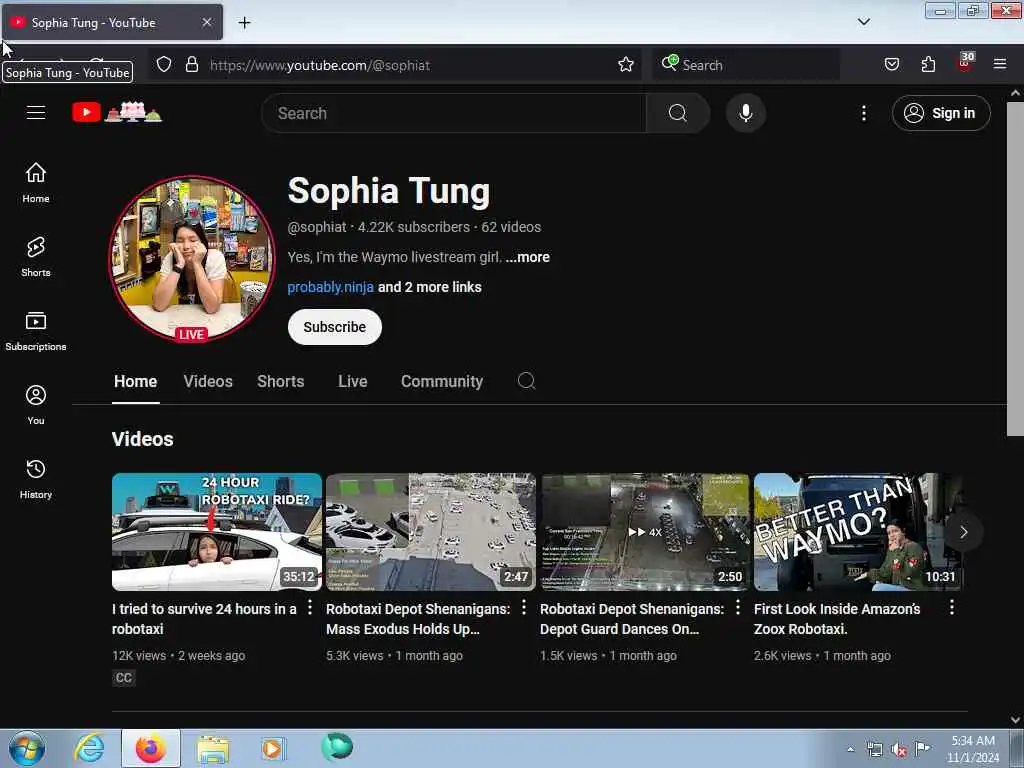The height and width of the screenshot is (768, 1024).
Task: Open options for Mass Exodus video
Action: tap(523, 607)
